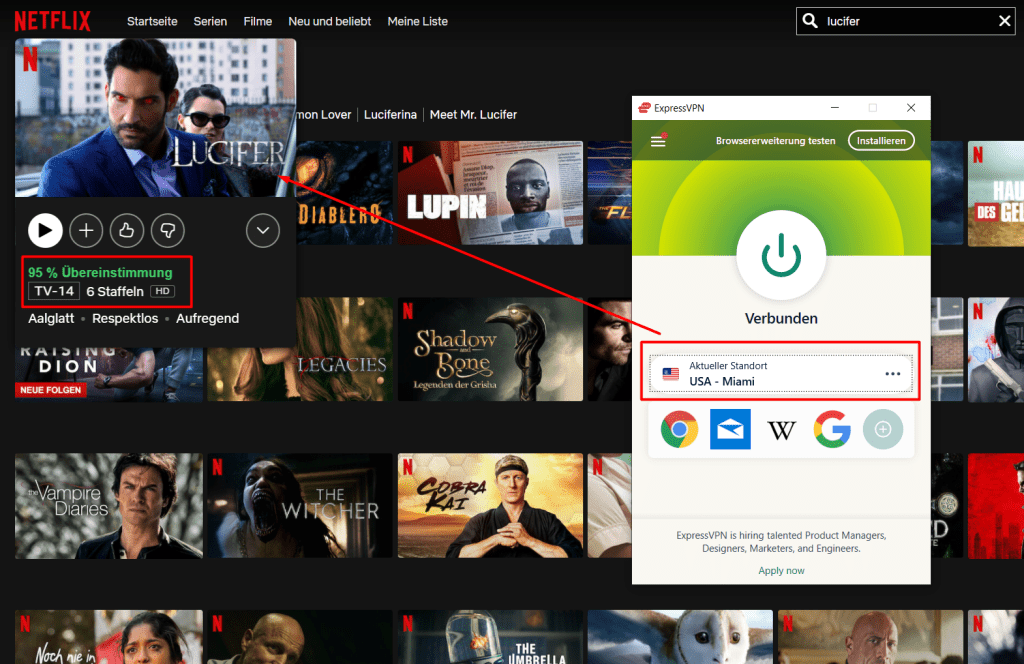Open The Umbrella Academy thumbnail
This screenshot has width=1024, height=664.
click(490, 637)
